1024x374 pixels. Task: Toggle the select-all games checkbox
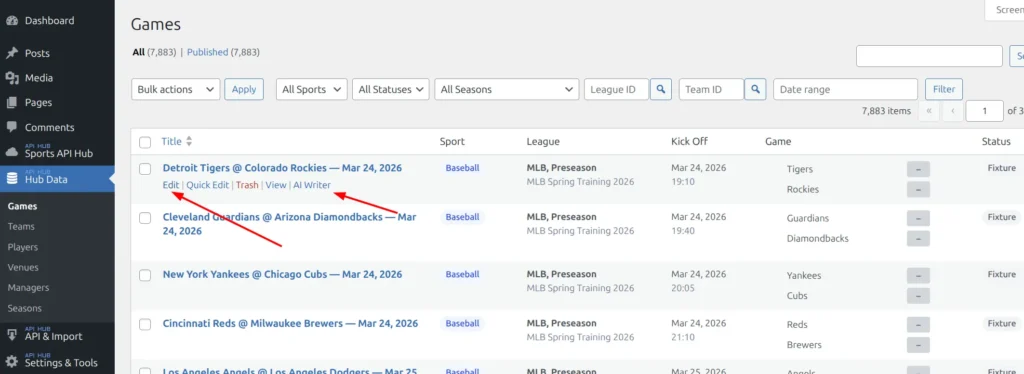tap(145, 142)
